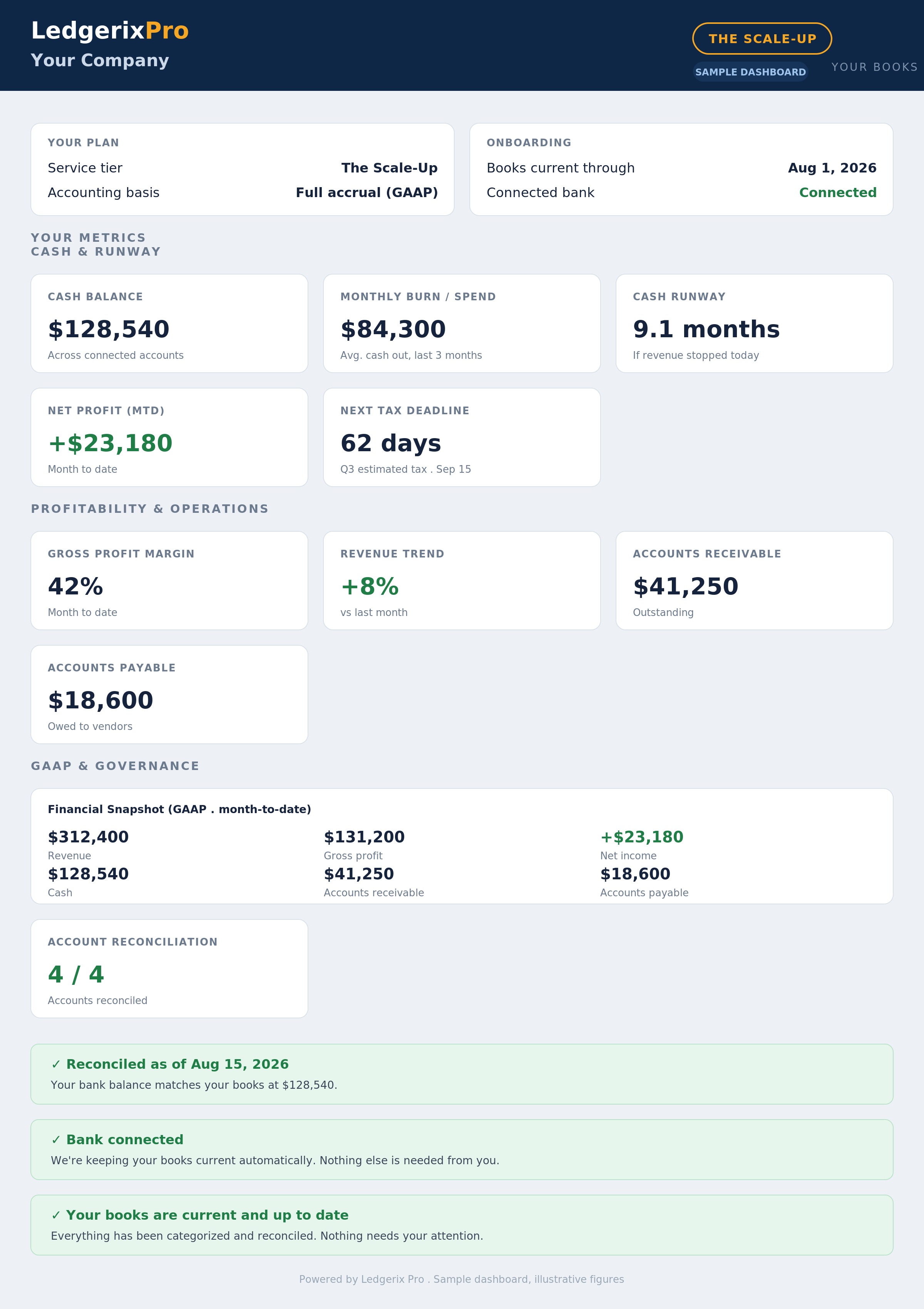Click Revenue Trend +8% value
The width and height of the screenshot is (924, 1309).
(x=369, y=587)
